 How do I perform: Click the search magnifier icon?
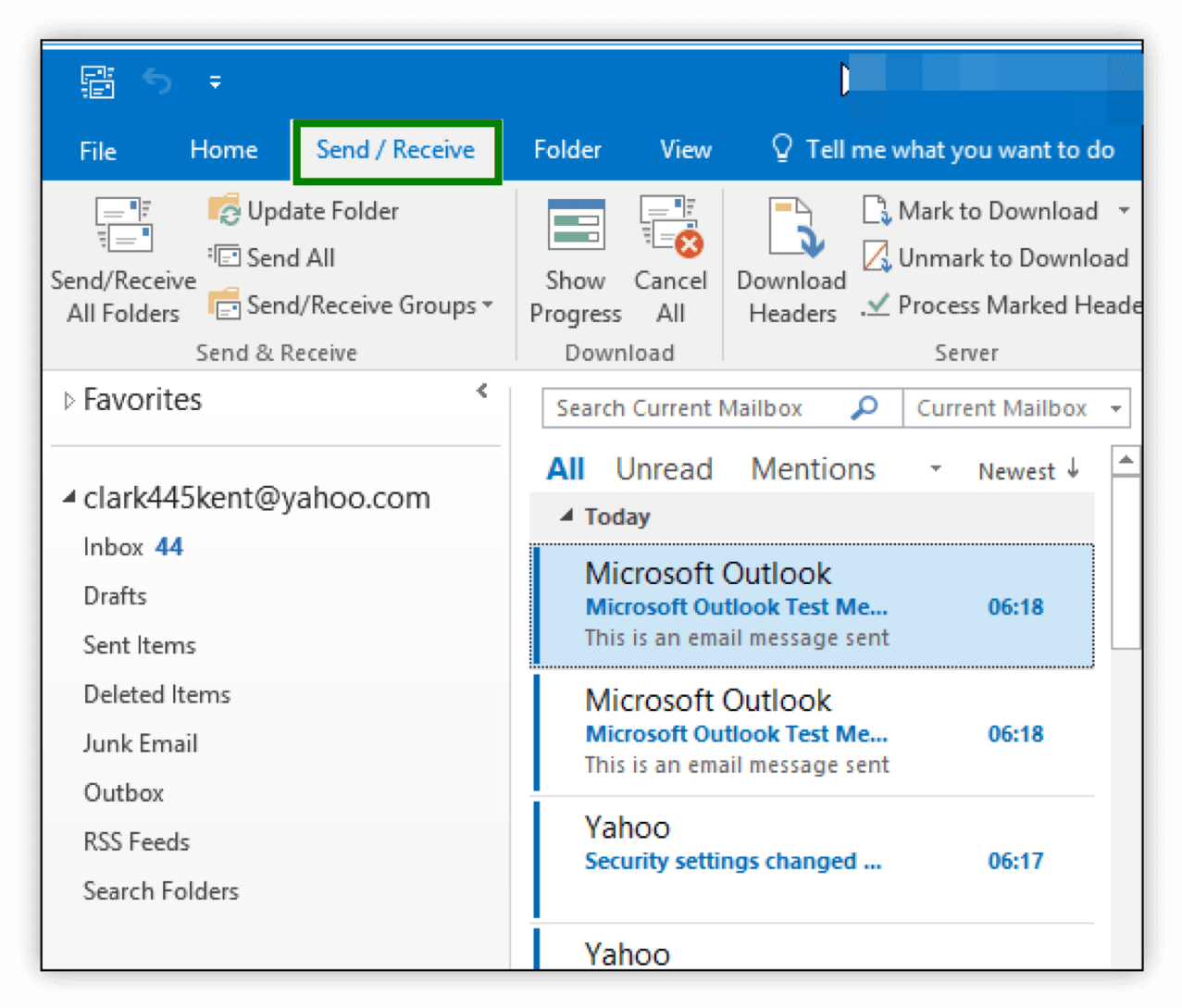pyautogui.click(x=864, y=408)
